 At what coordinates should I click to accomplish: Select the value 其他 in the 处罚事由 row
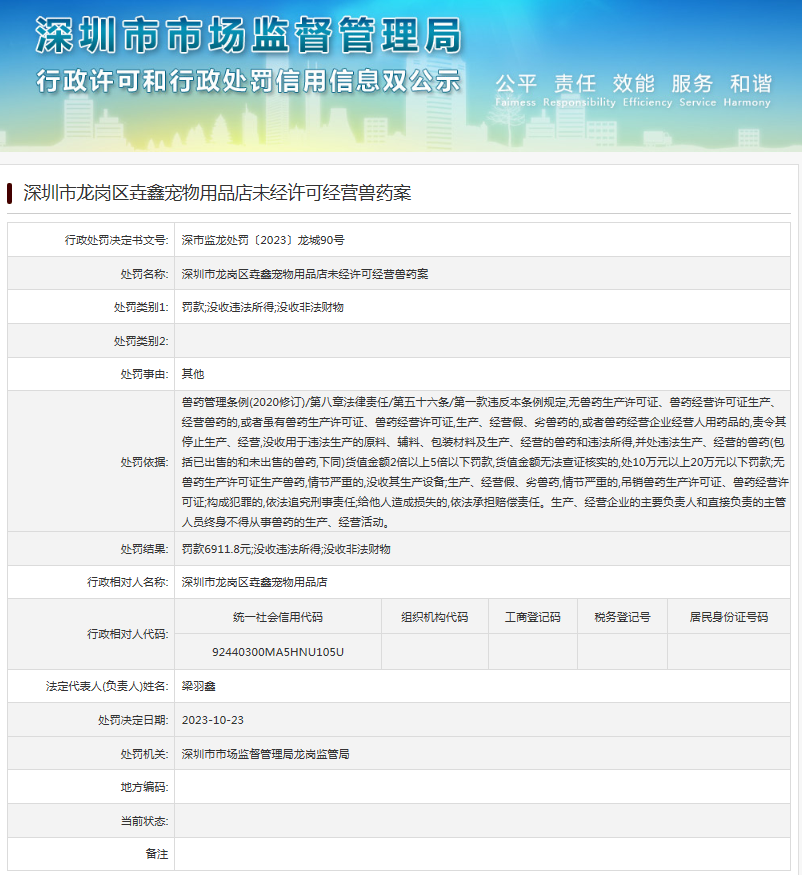coord(193,374)
